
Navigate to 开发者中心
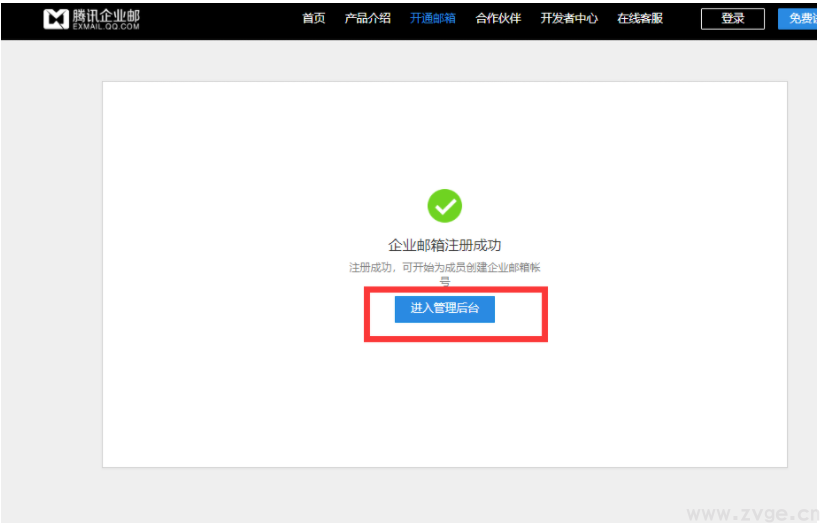coord(569,18)
